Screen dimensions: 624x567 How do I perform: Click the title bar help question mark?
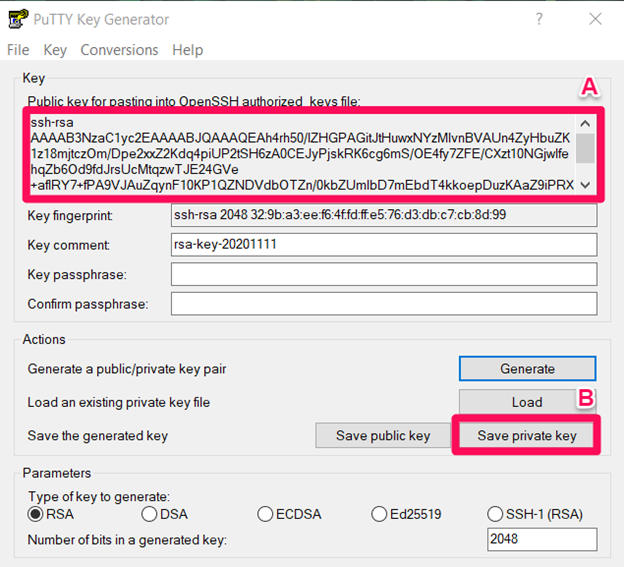coord(540,19)
